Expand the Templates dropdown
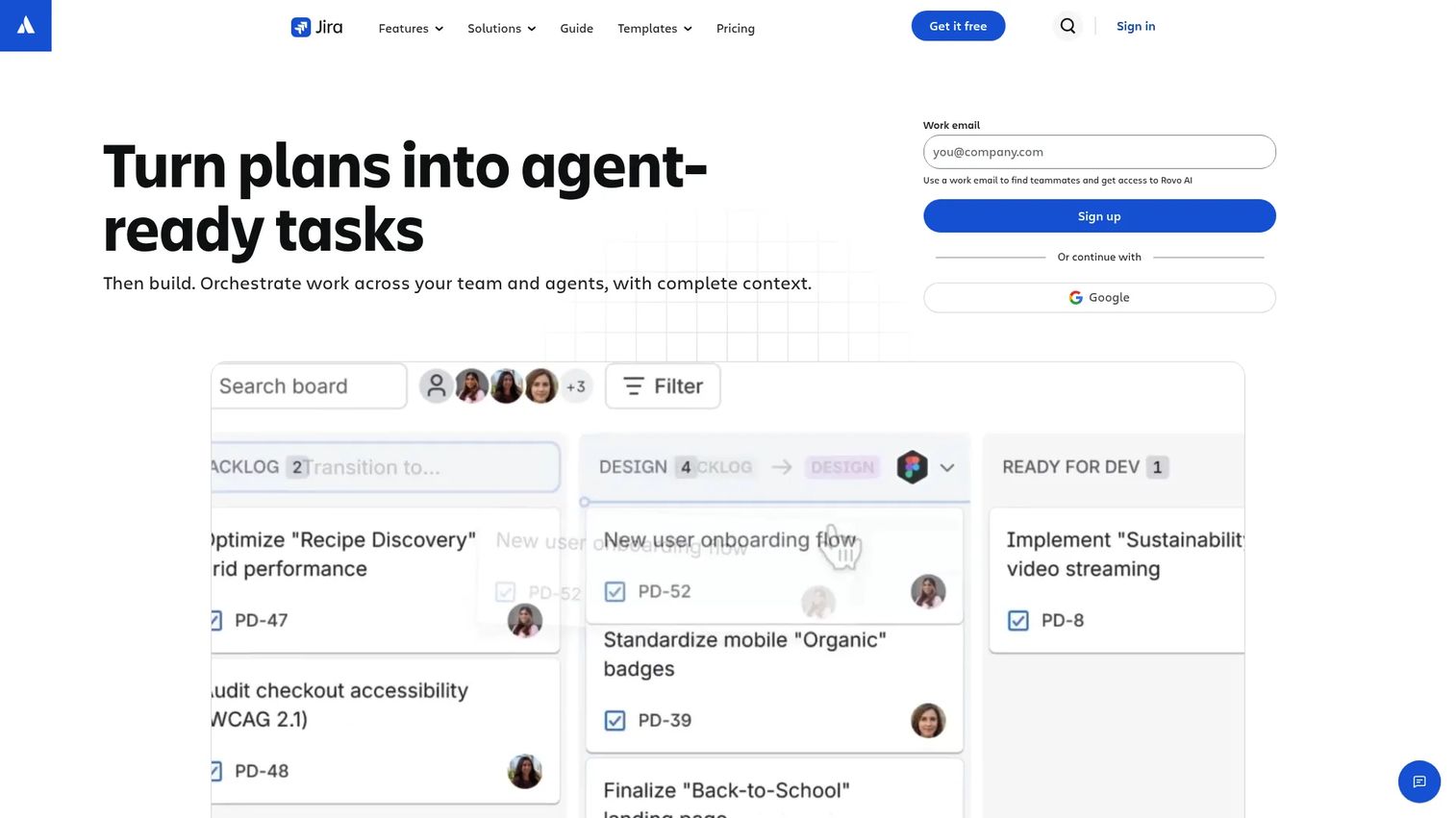The image size is (1456, 818). (654, 29)
